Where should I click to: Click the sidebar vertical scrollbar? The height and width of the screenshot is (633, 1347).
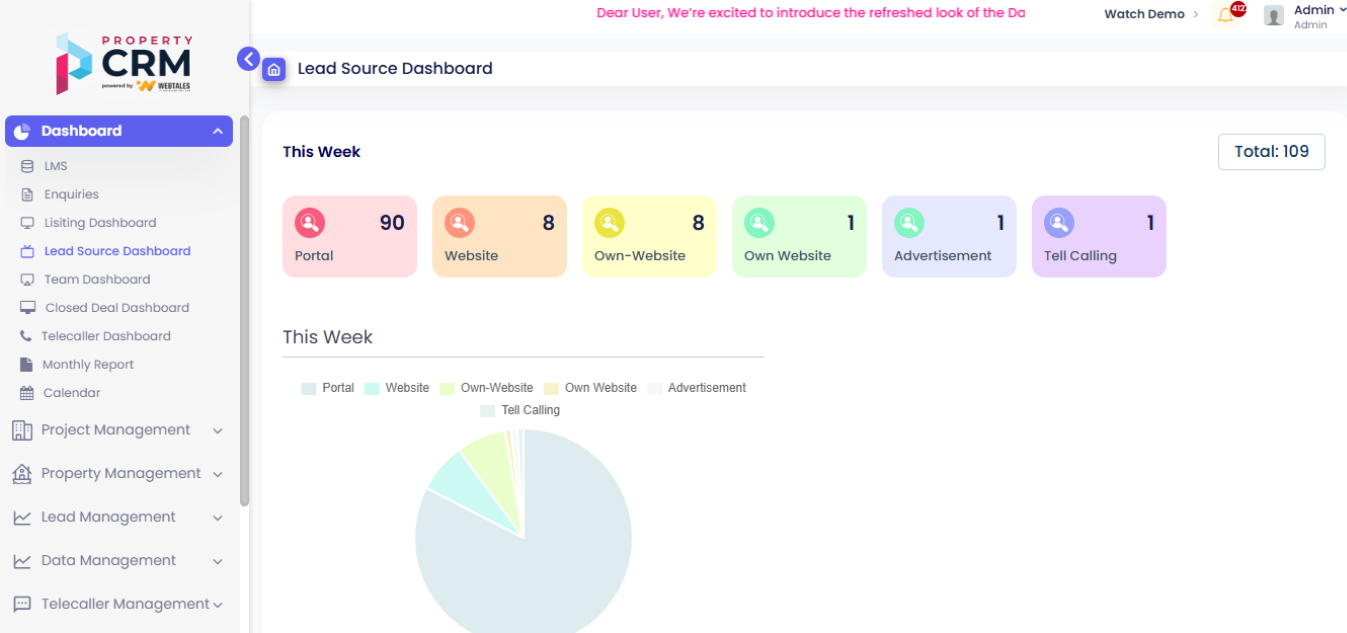(x=244, y=310)
